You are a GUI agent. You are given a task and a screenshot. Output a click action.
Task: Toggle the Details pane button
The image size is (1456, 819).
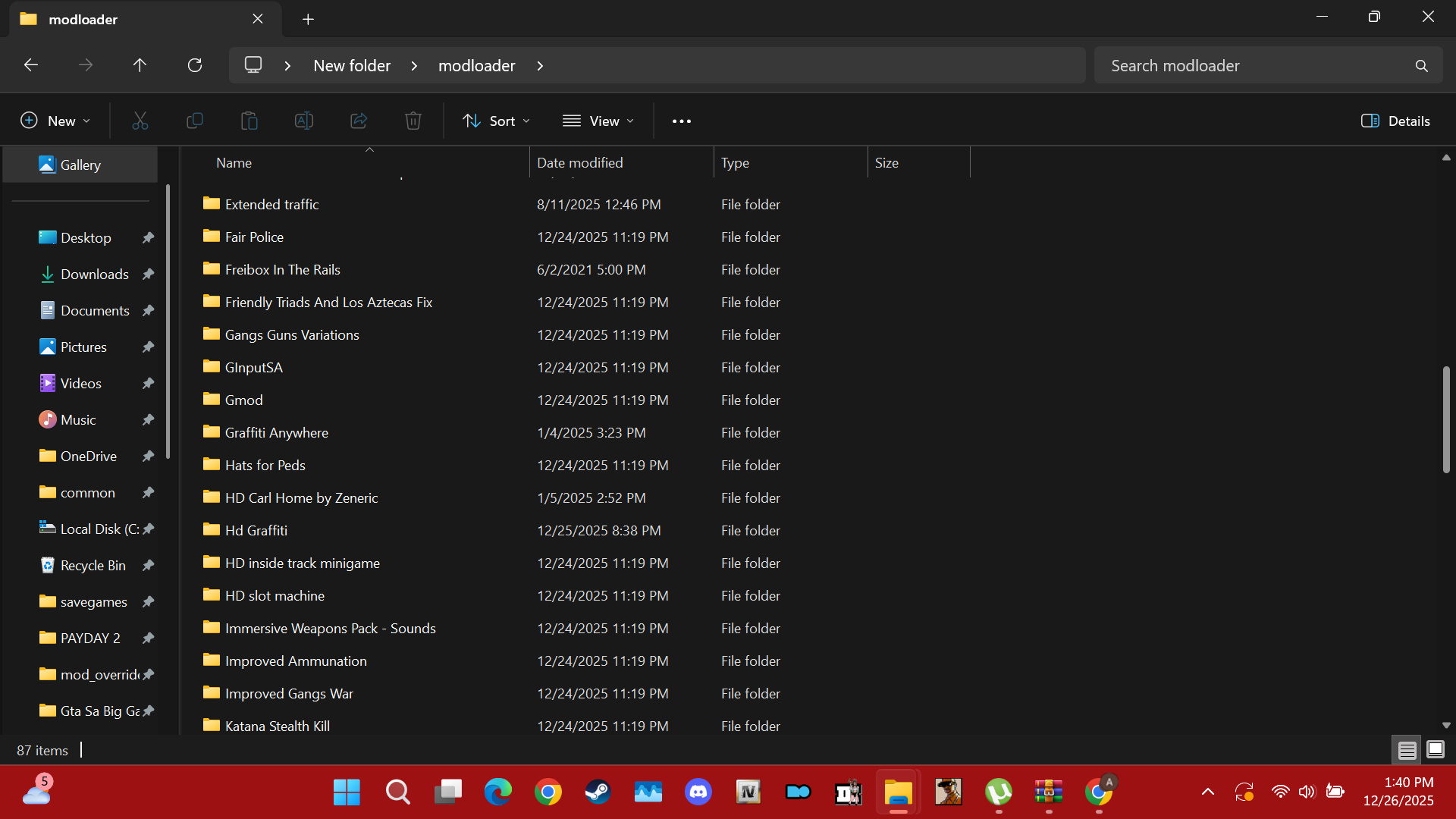(x=1395, y=121)
